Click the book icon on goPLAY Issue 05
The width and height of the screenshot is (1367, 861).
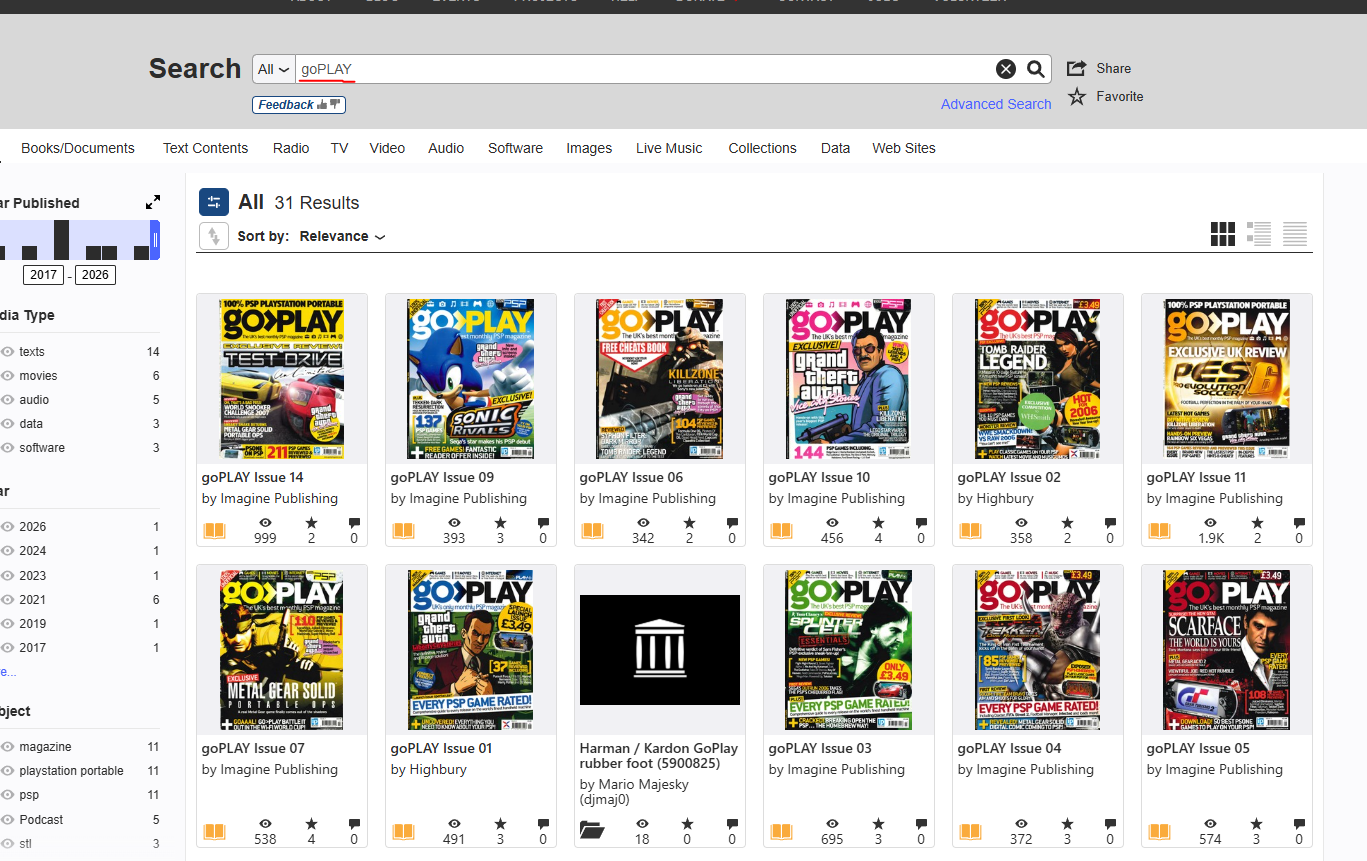click(1160, 831)
